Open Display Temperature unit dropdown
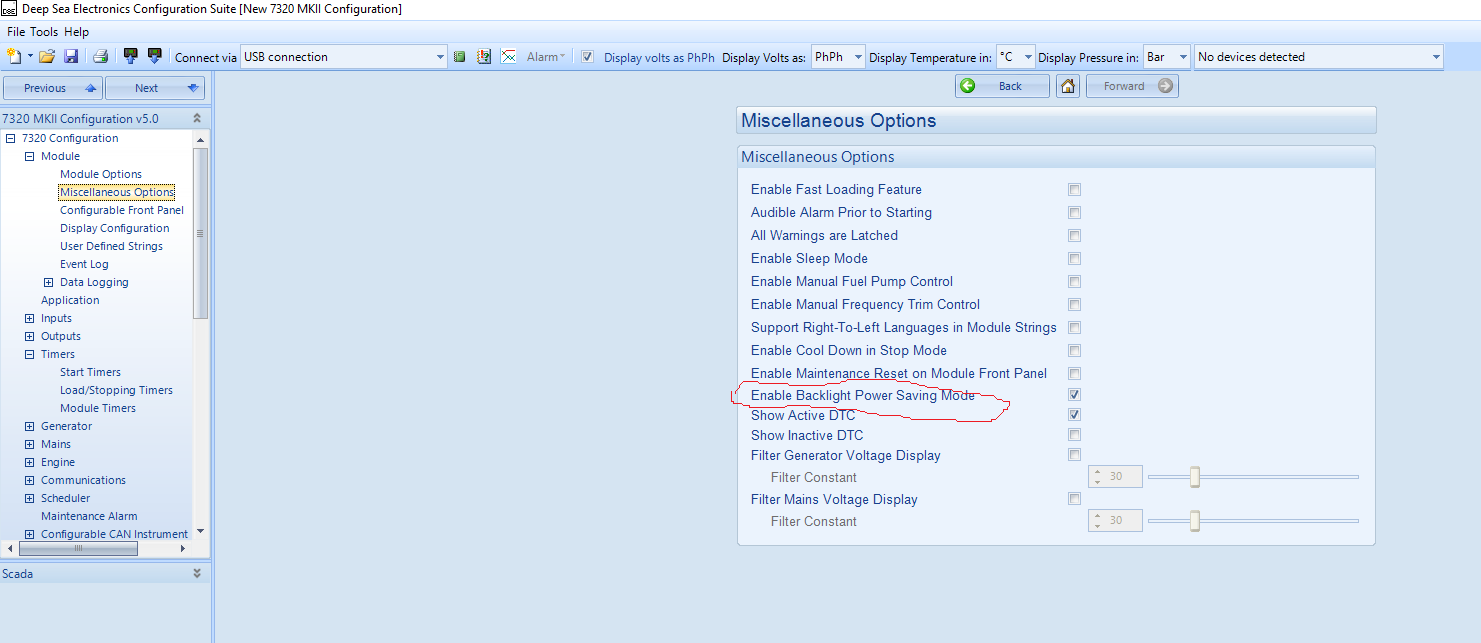 tap(1016, 57)
